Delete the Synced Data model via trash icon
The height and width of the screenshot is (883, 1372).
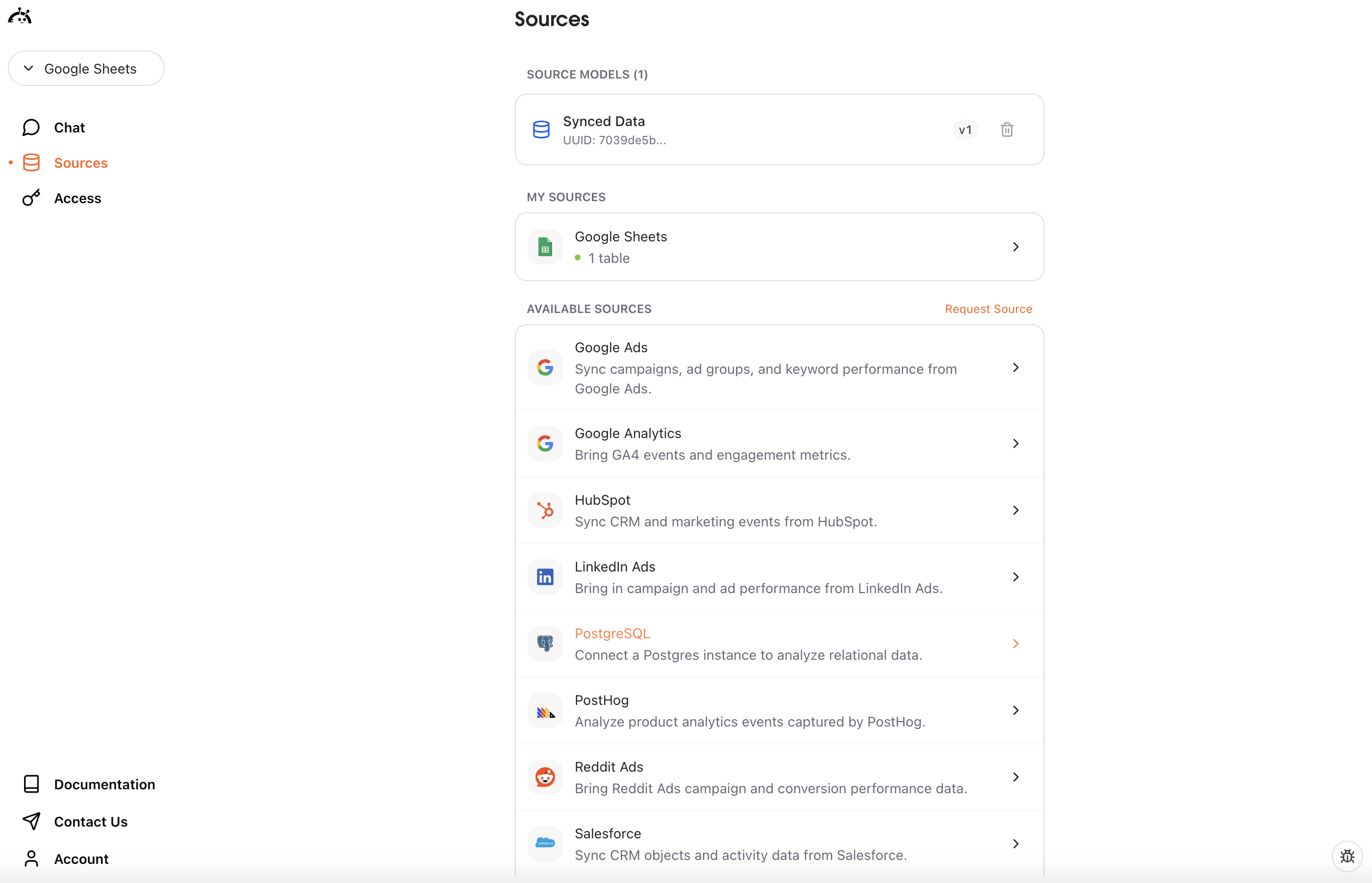tap(1007, 129)
